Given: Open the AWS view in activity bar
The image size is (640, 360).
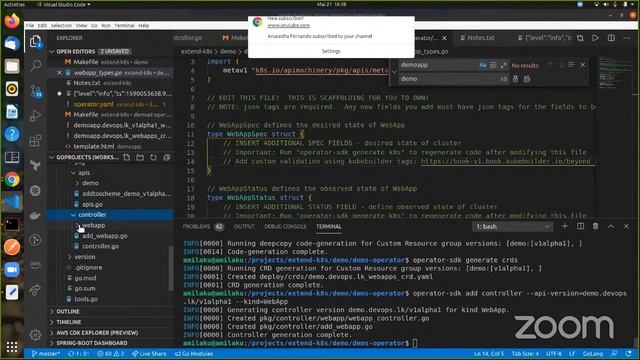Looking at the screenshot, I should pos(36,265).
